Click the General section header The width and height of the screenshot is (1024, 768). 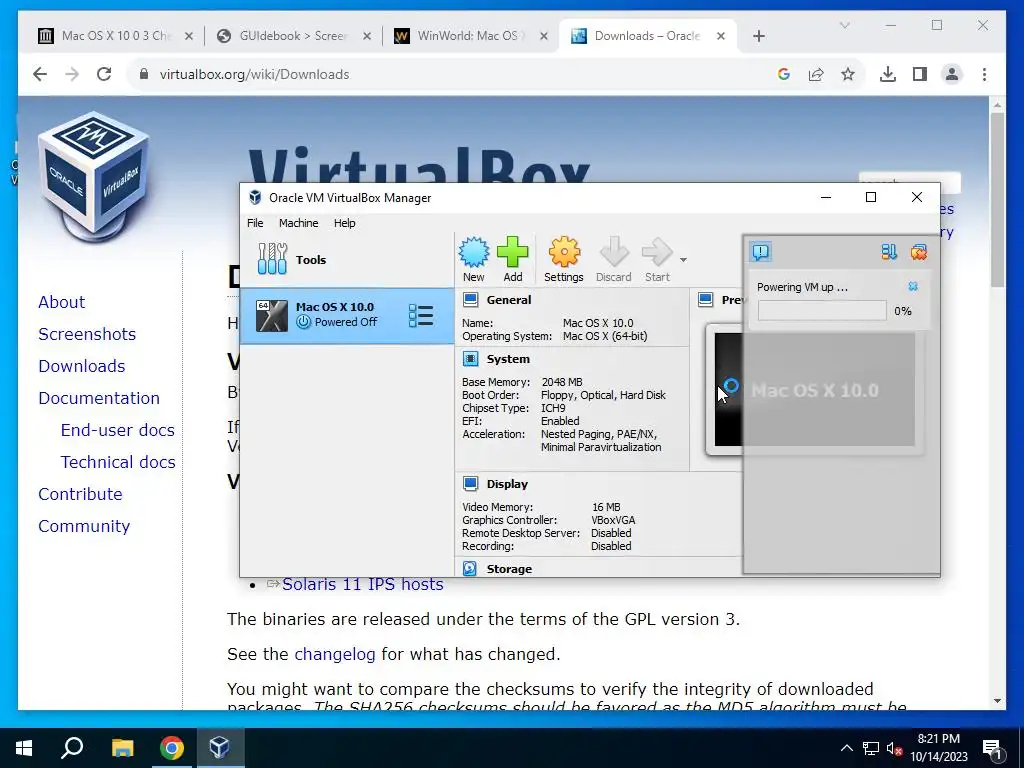coord(509,300)
